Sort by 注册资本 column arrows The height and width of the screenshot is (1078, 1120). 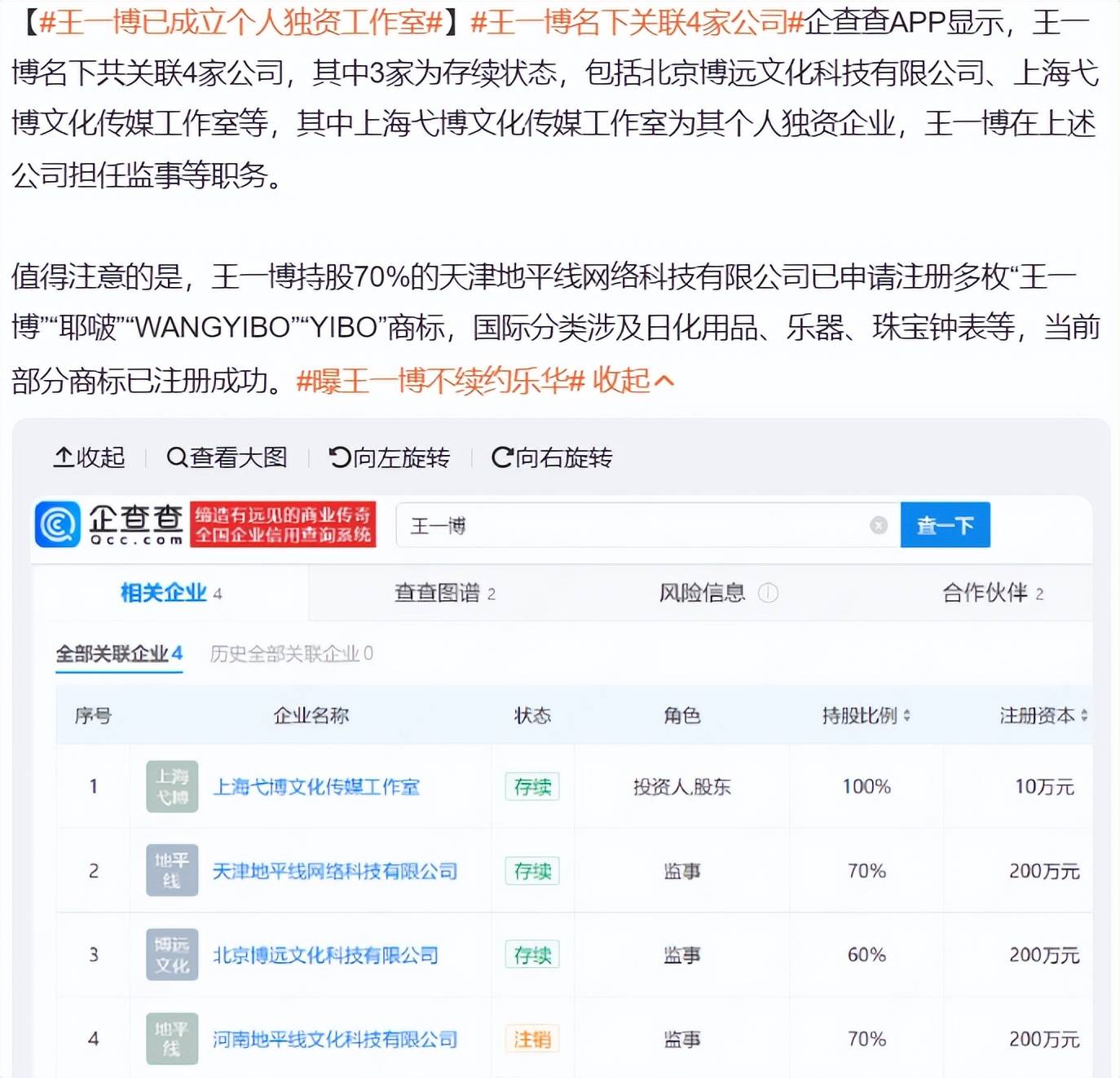click(1083, 716)
